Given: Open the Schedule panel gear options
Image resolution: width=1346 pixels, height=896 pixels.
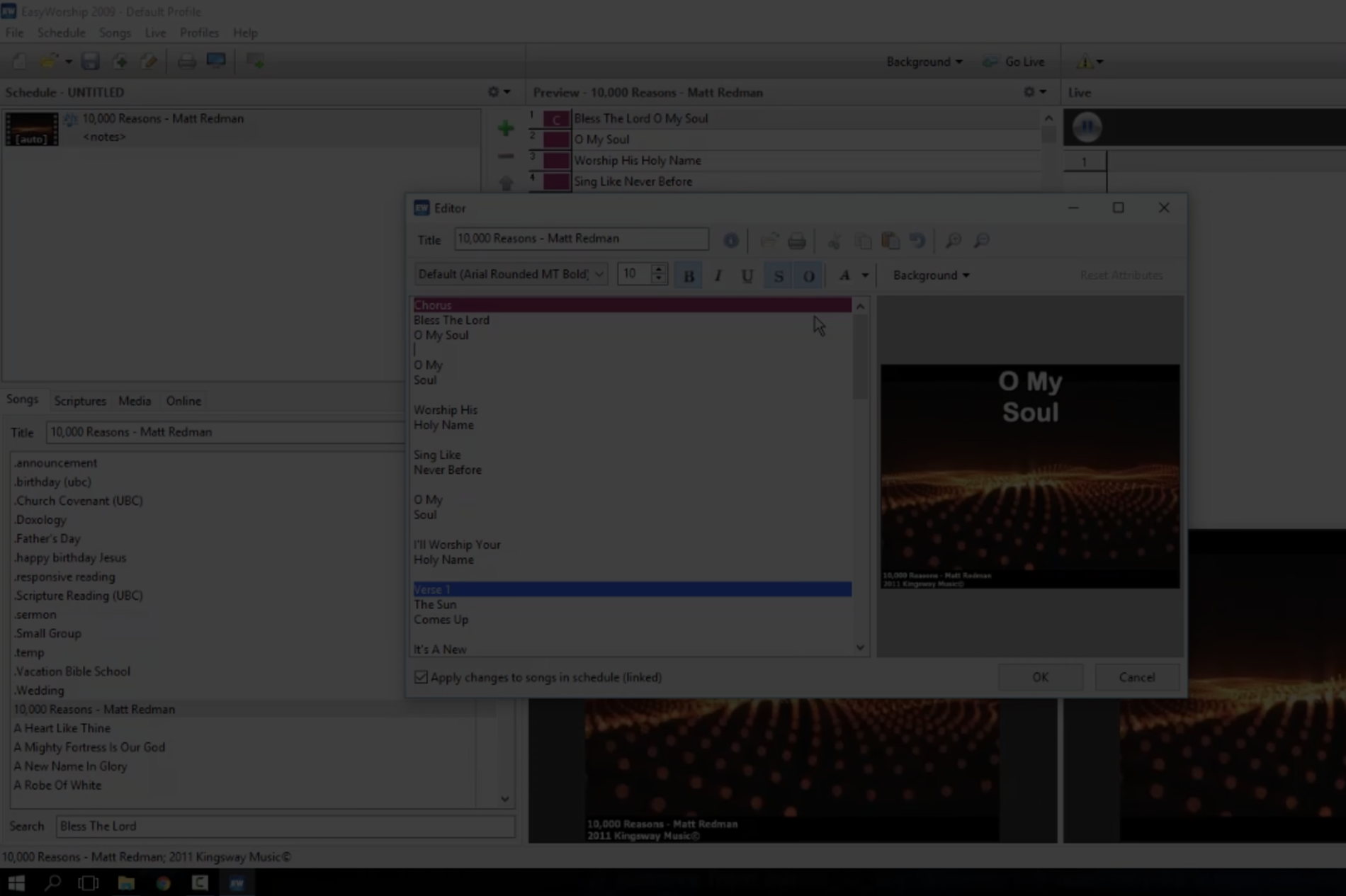Looking at the screenshot, I should click(x=499, y=92).
